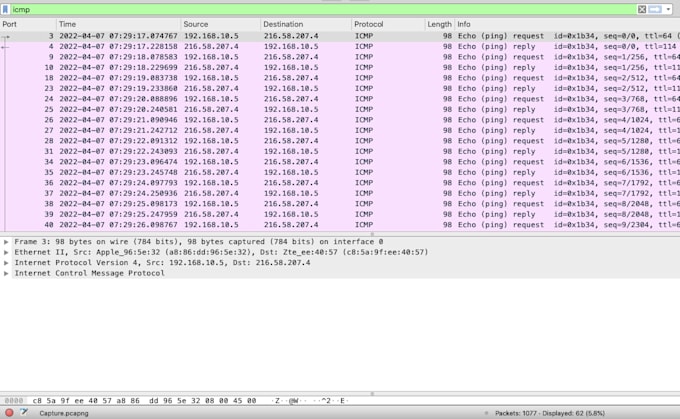Open the filter bookmark icon
The height and width of the screenshot is (419, 680).
tap(5, 9)
